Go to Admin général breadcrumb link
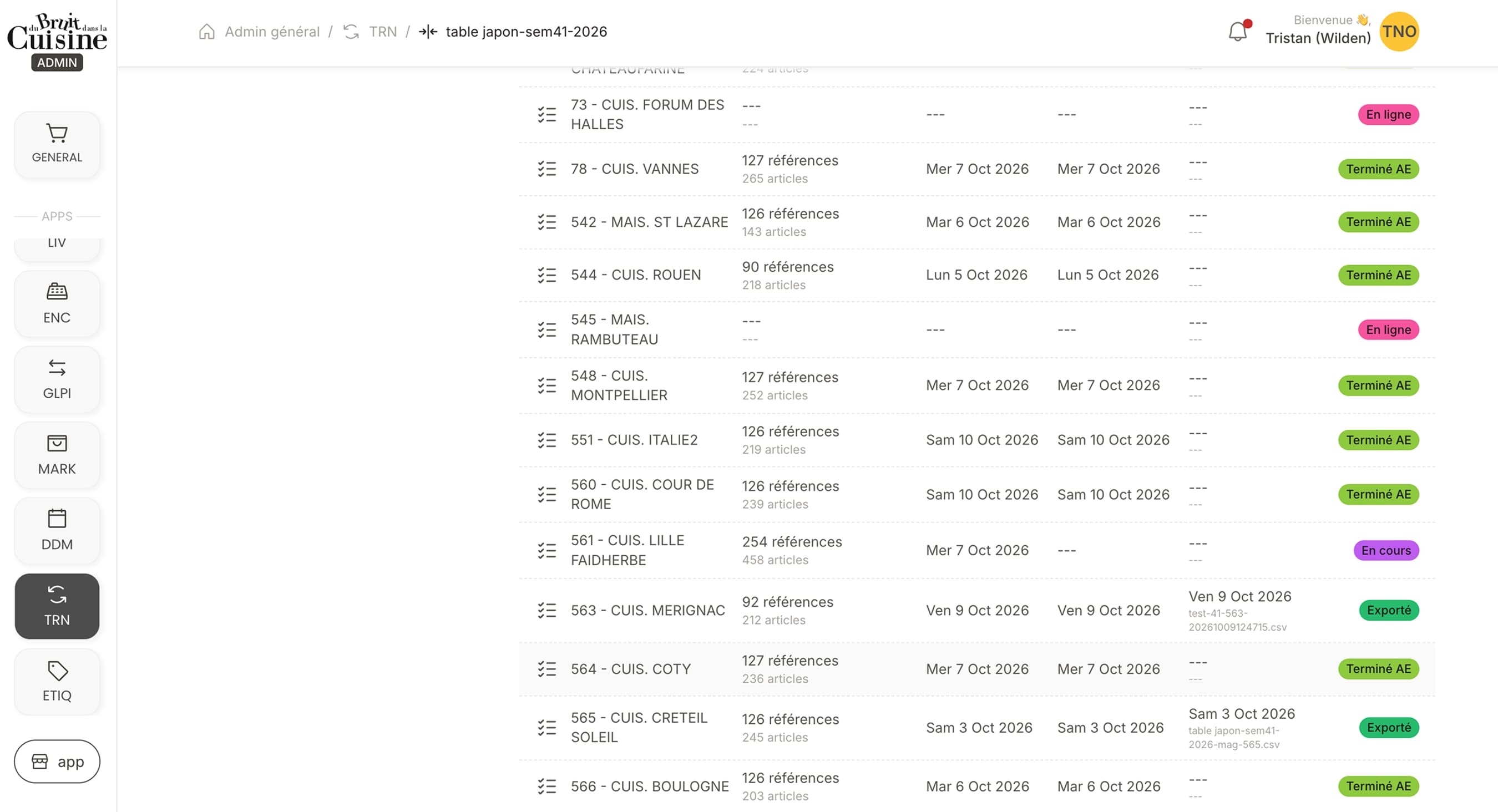Viewport: 1498px width, 812px height. coord(272,32)
